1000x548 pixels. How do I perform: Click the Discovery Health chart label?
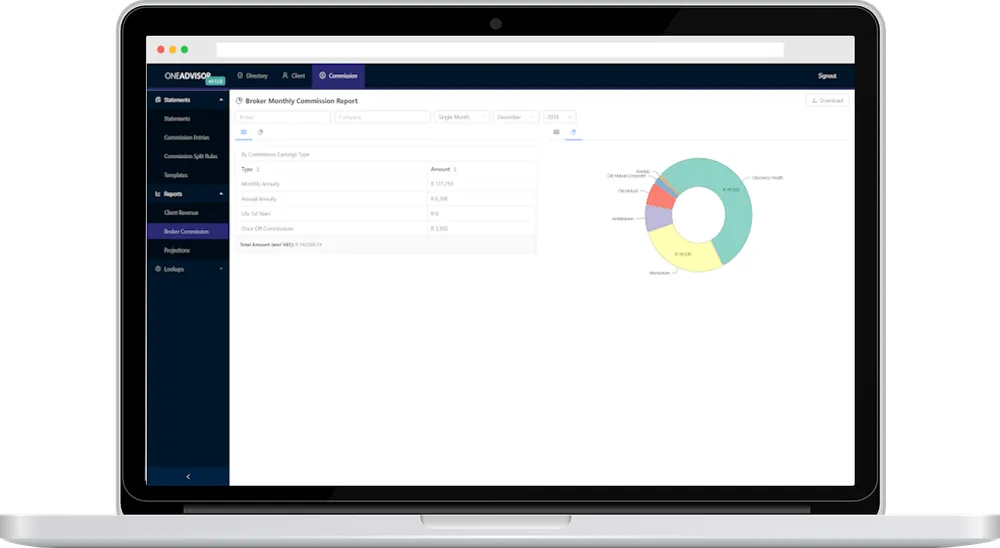tap(767, 178)
